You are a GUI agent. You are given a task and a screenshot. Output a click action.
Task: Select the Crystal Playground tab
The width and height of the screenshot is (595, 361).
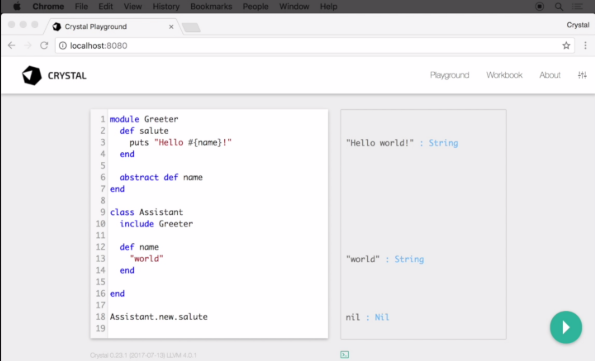tap(112, 27)
